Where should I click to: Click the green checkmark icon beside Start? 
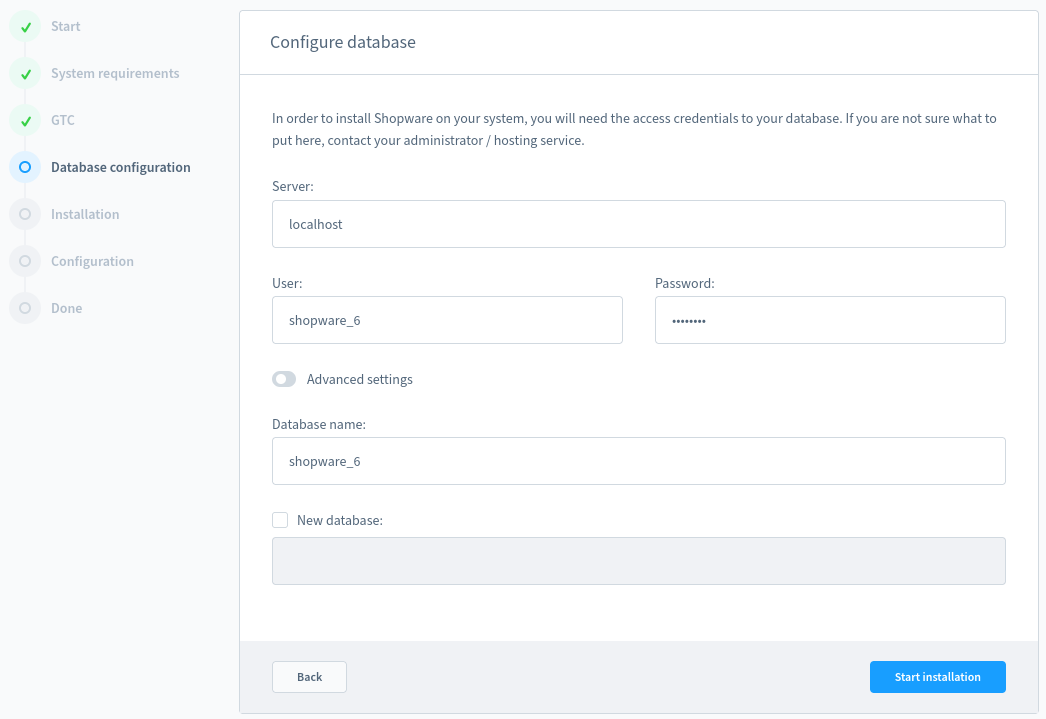(25, 27)
